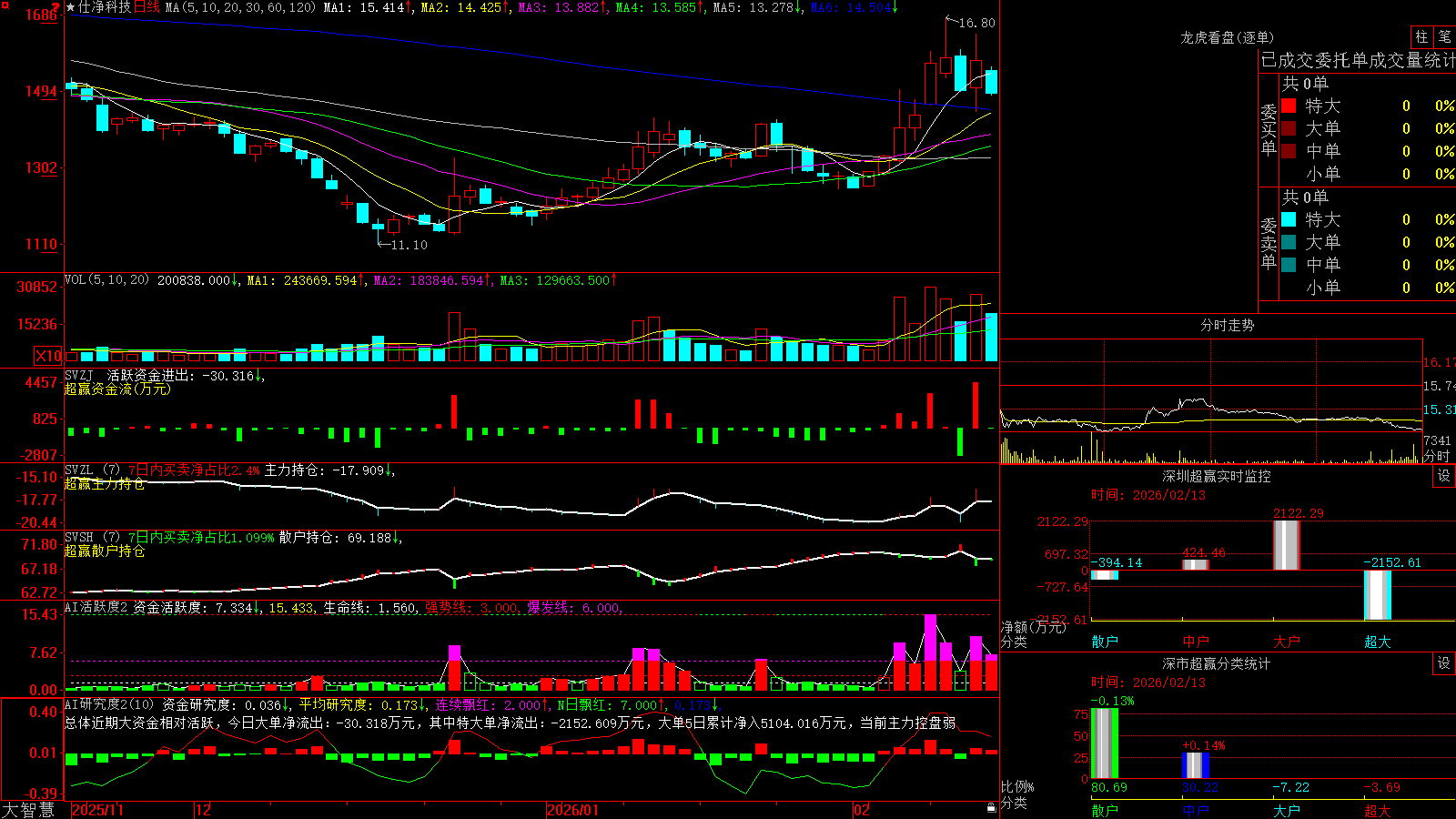Click the 龙虎看盘(逐单) panel title
Image resolution: width=1456 pixels, height=819 pixels.
click(1228, 37)
